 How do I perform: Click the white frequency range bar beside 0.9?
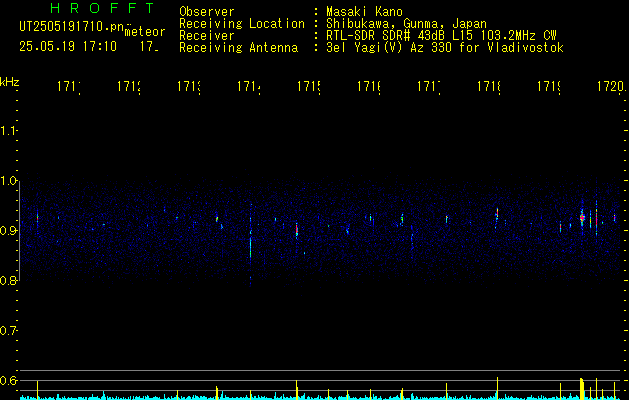20,231
